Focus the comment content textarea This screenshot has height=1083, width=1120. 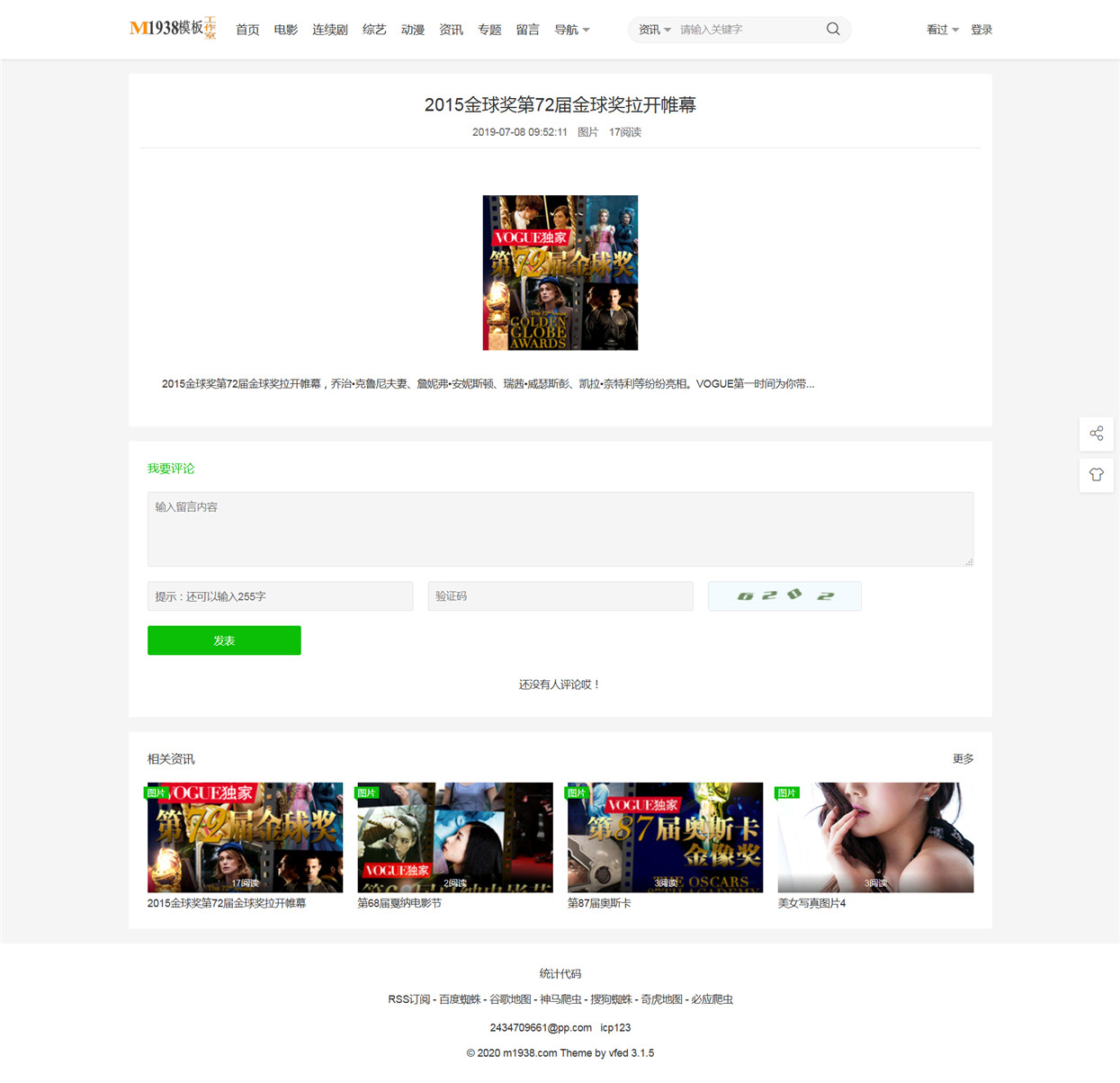tap(560, 529)
